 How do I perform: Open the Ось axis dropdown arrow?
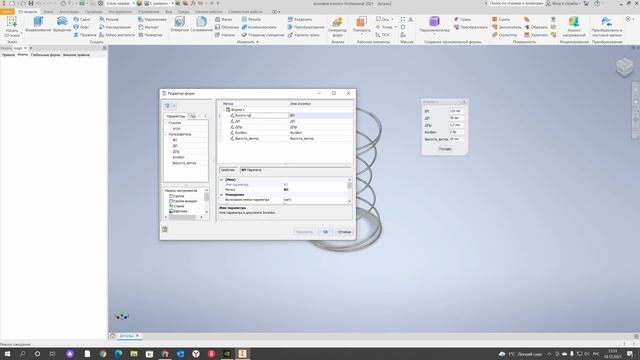(x=393, y=19)
